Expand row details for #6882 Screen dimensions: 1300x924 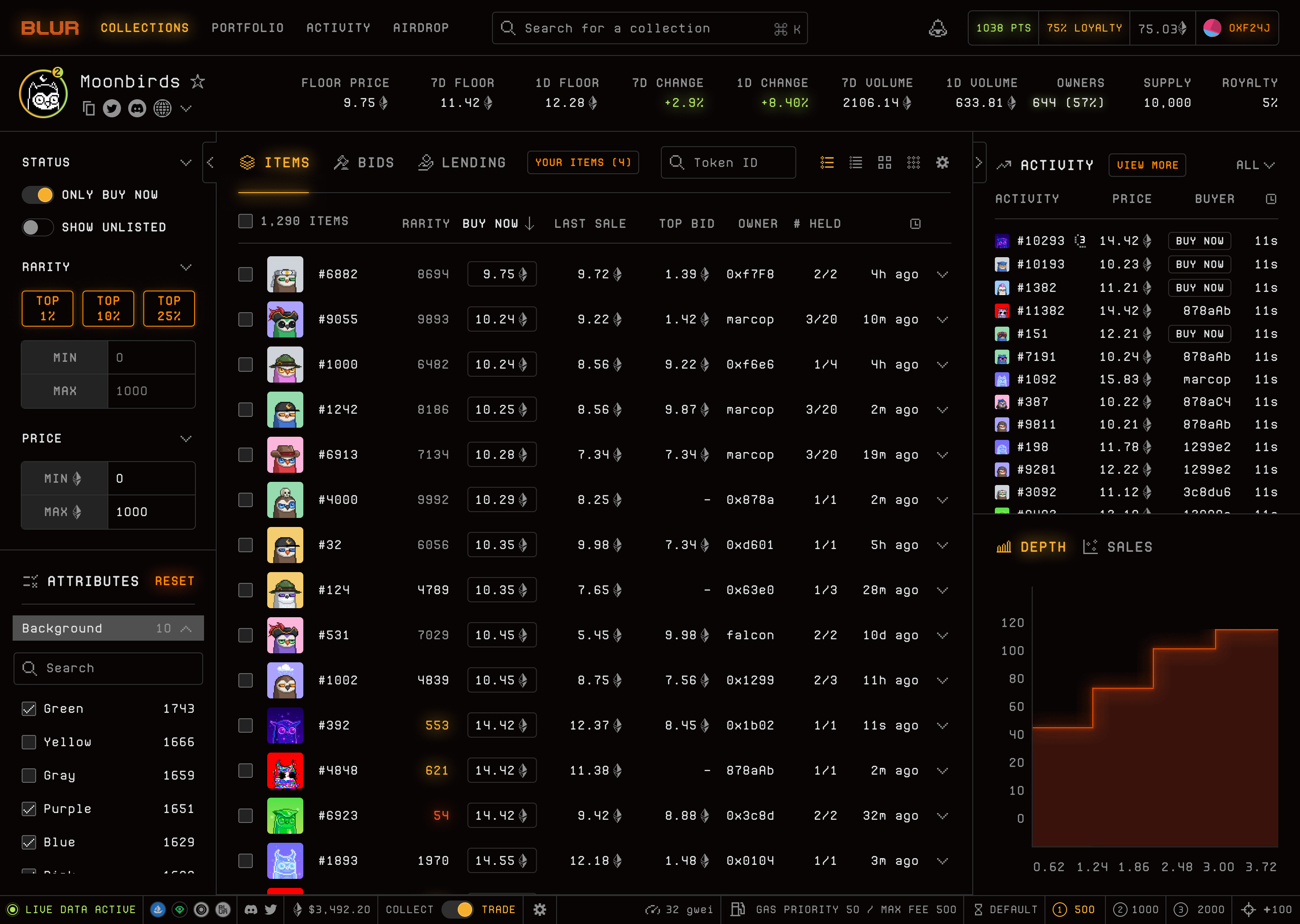coord(942,274)
